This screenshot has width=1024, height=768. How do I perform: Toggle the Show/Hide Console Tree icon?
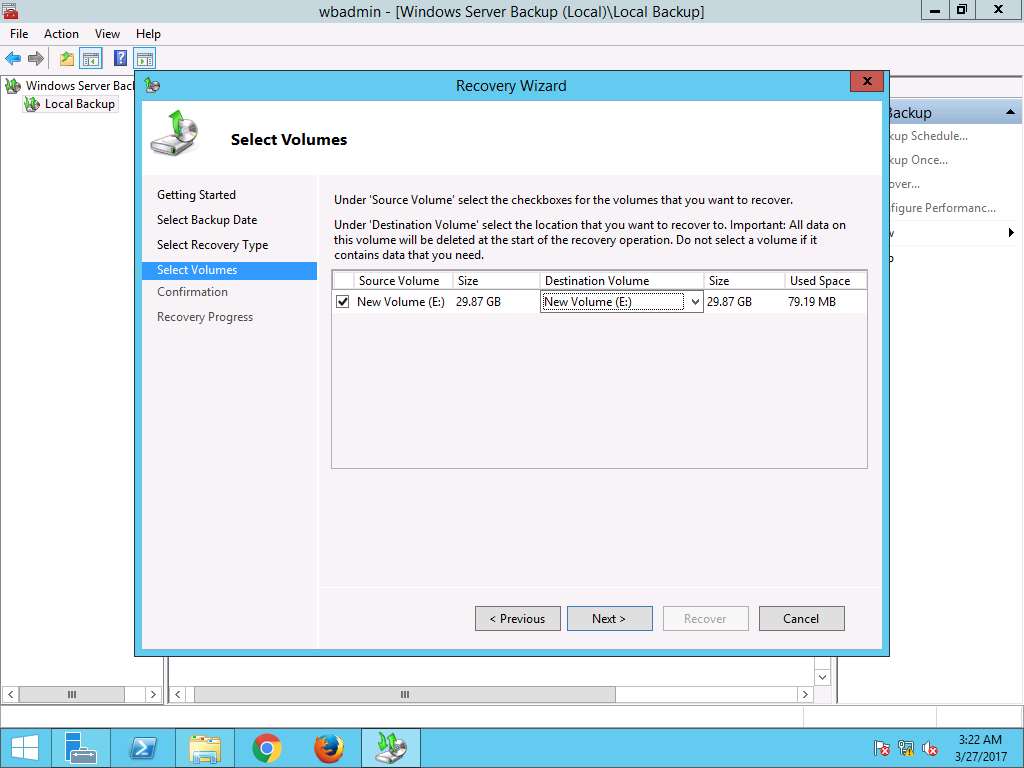[x=91, y=59]
